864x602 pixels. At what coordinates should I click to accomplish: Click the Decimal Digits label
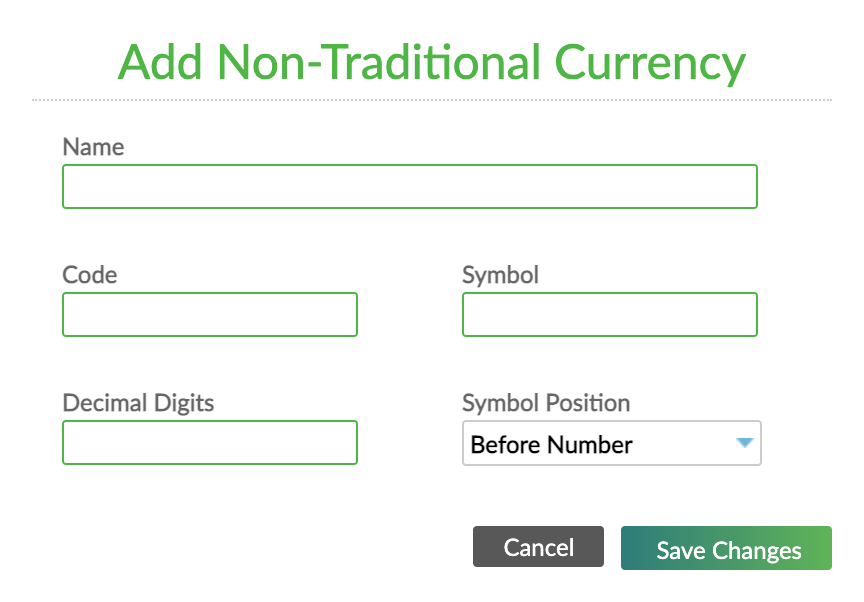pyautogui.click(x=138, y=403)
